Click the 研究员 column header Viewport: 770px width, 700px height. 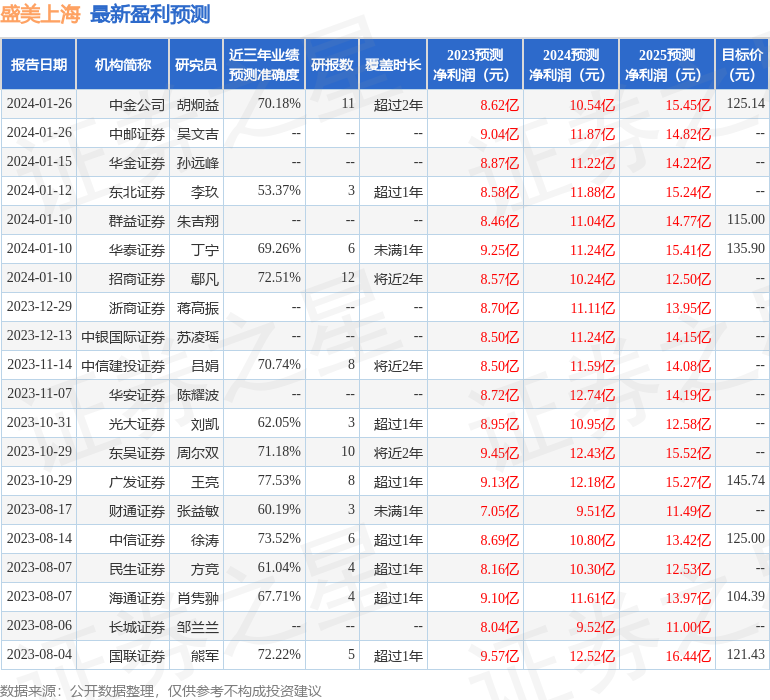pos(196,64)
